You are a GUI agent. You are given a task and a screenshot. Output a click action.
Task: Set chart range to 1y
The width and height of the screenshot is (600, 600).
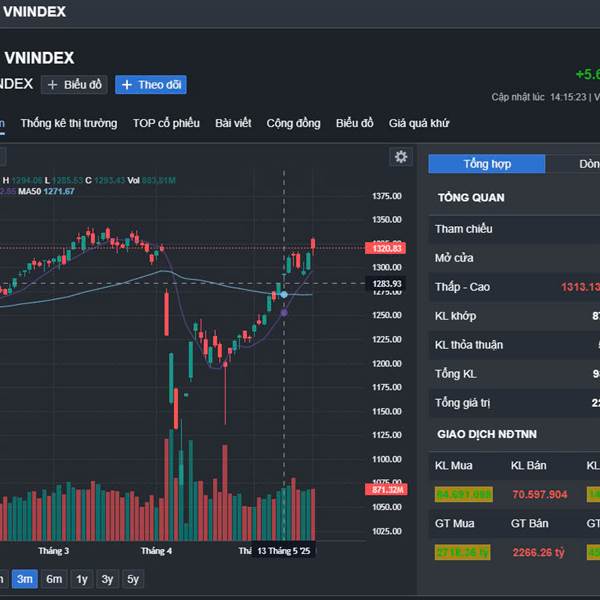[x=82, y=579]
